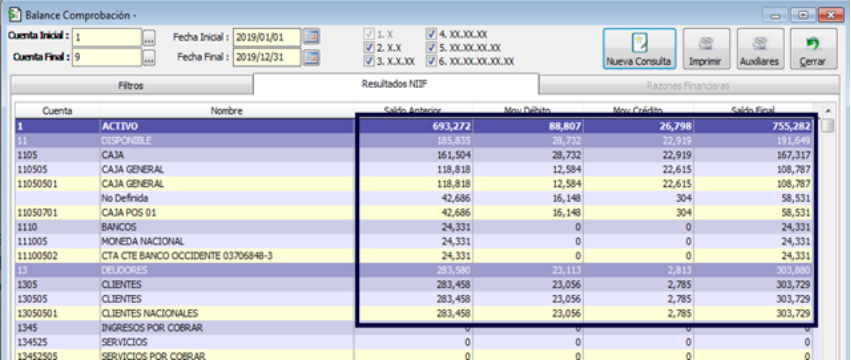Click CAJA saldo final 167,317
Image resolution: width=851 pixels, height=360 pixels.
click(793, 155)
